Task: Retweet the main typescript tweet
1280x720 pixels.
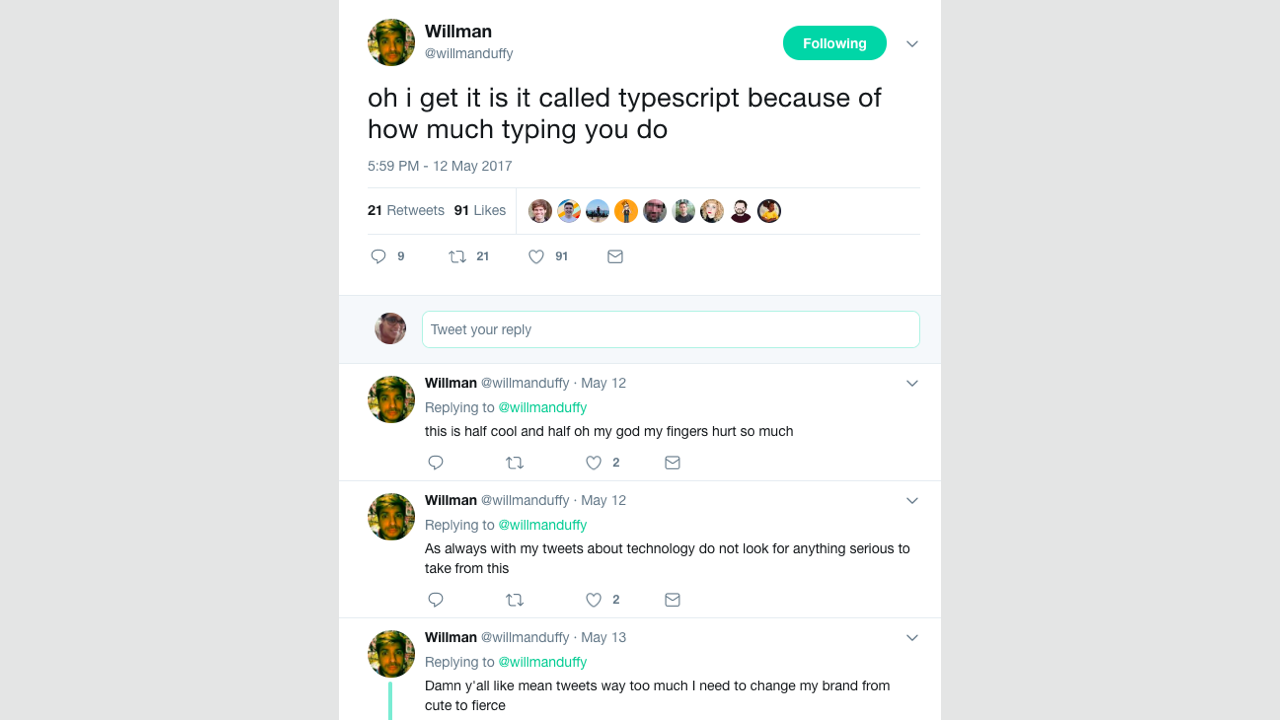Action: pyautogui.click(x=458, y=257)
